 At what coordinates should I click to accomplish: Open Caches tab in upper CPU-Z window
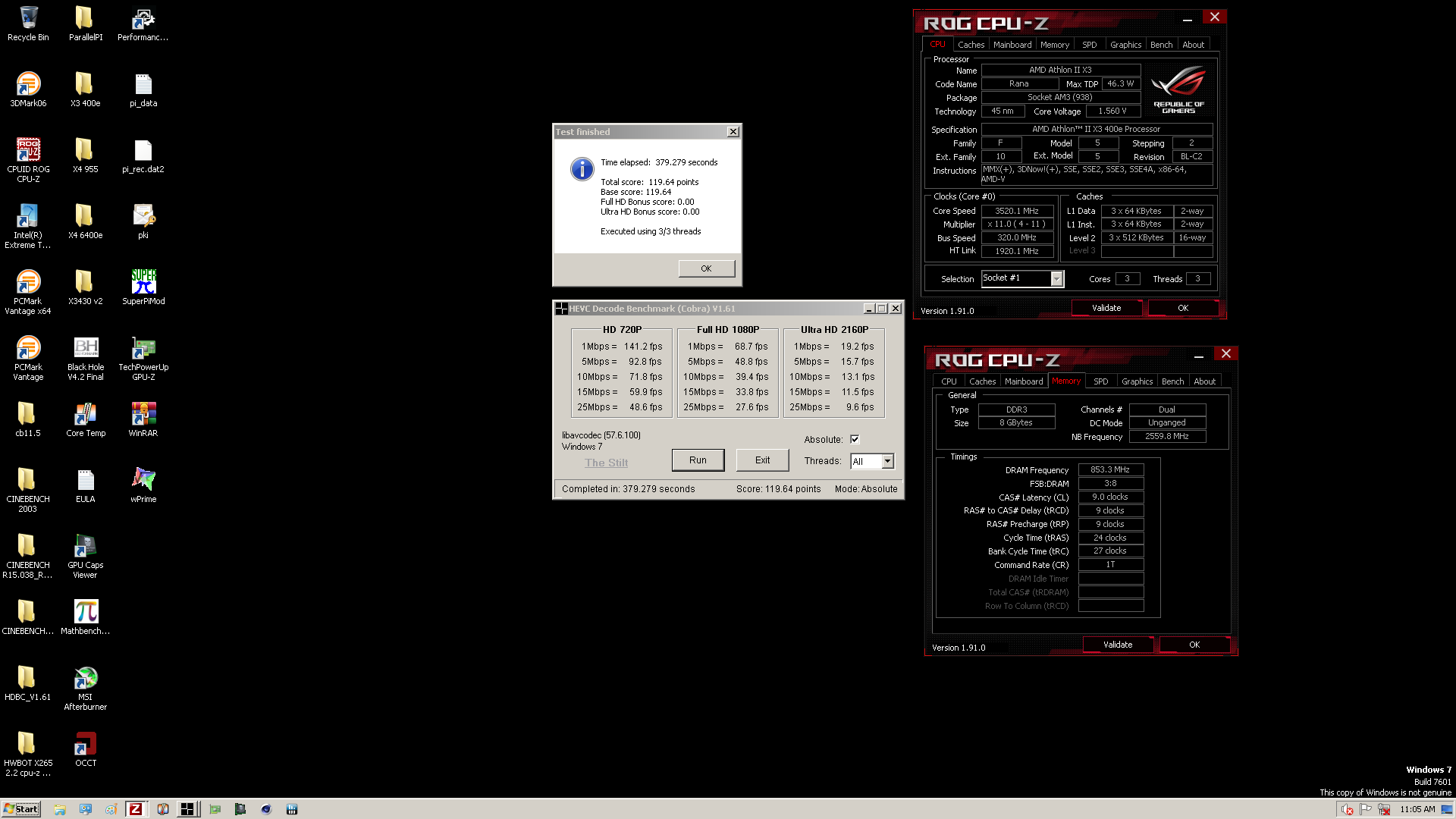(x=971, y=45)
